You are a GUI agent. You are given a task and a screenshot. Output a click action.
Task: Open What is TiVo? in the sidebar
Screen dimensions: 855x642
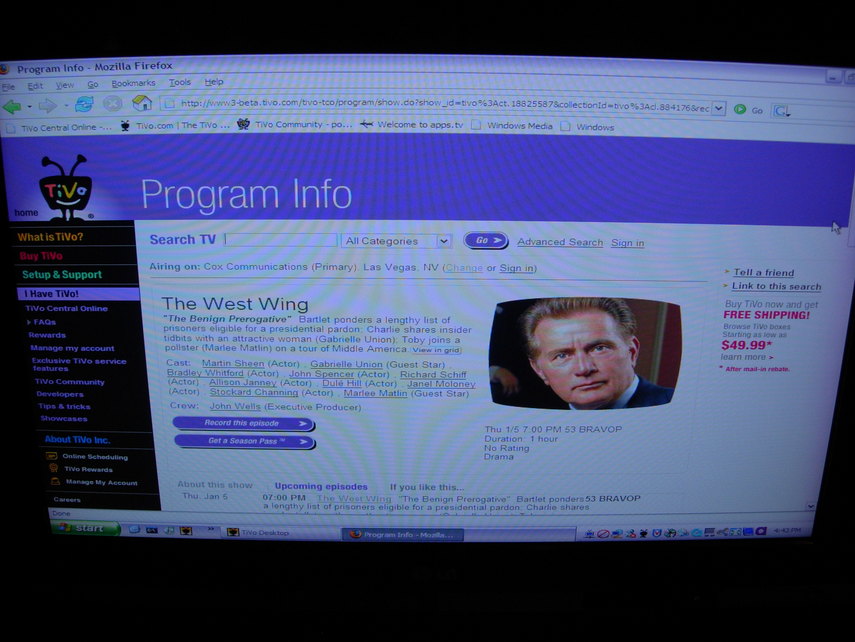tap(51, 237)
